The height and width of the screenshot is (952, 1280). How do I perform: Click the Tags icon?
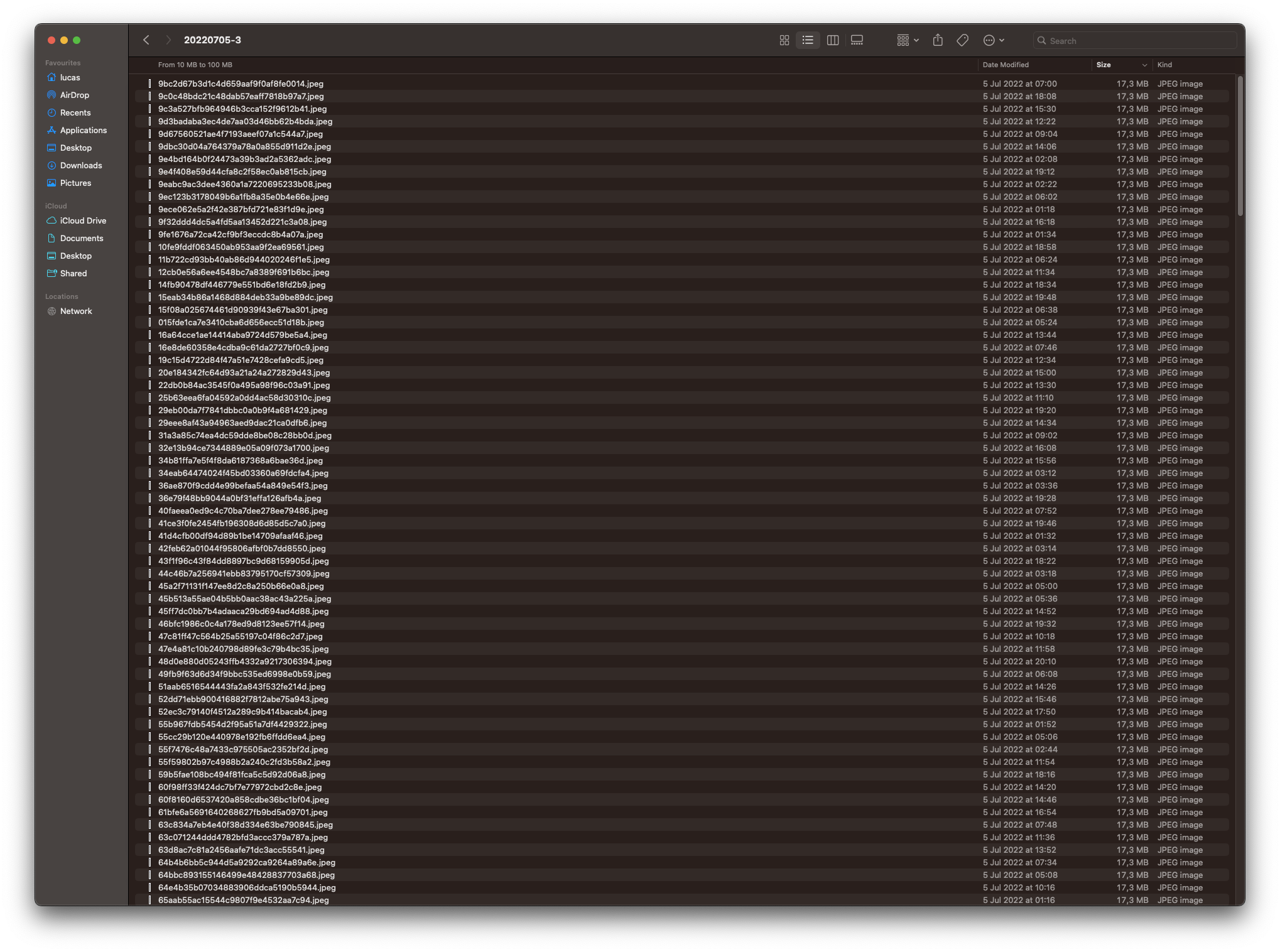pyautogui.click(x=962, y=40)
